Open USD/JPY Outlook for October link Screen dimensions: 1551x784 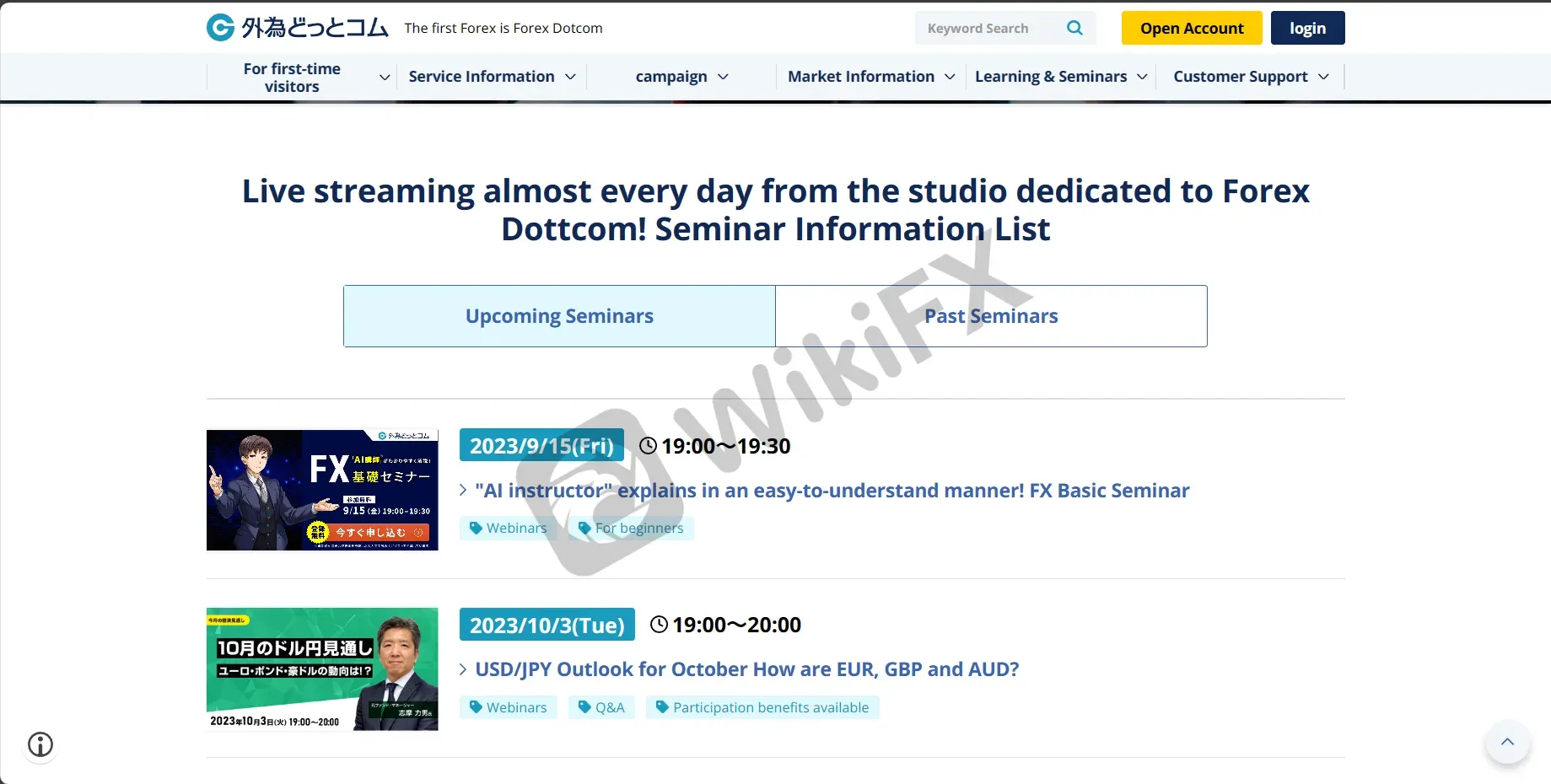coord(746,669)
